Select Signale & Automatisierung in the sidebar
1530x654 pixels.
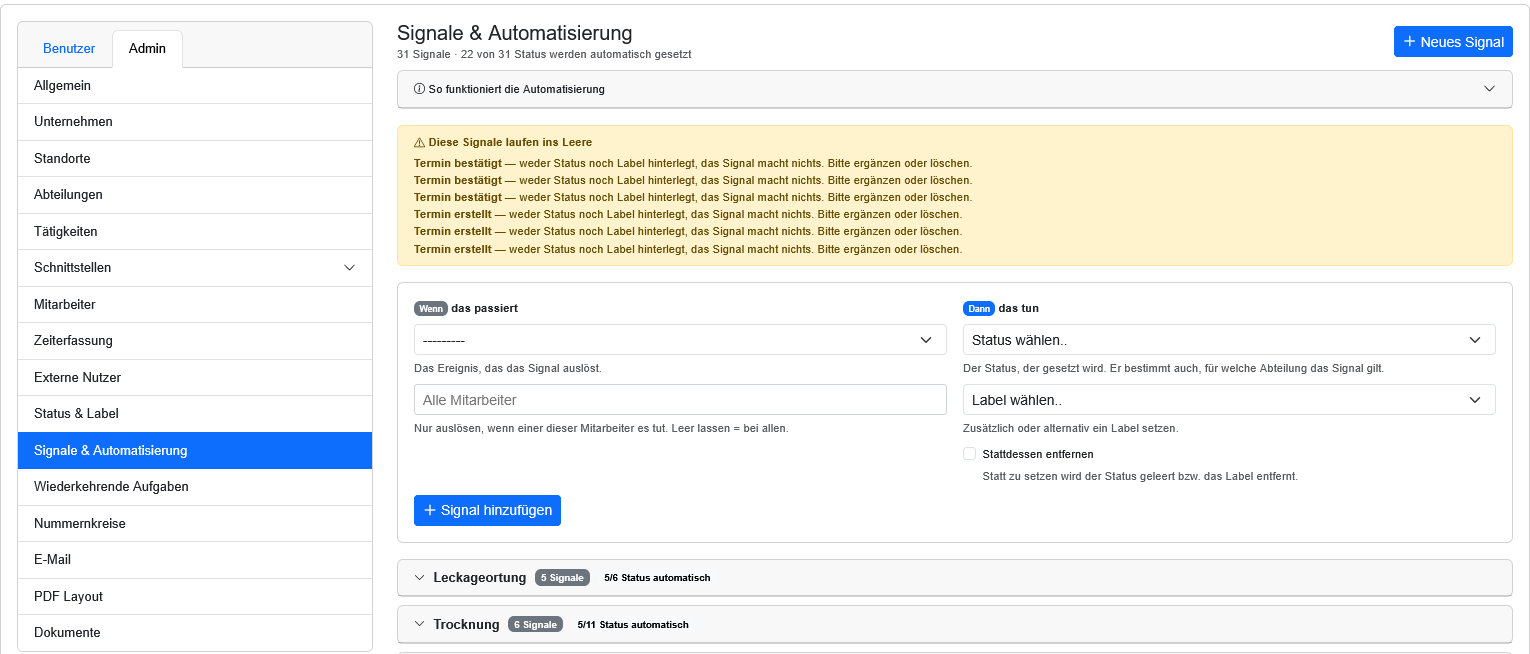(195, 451)
